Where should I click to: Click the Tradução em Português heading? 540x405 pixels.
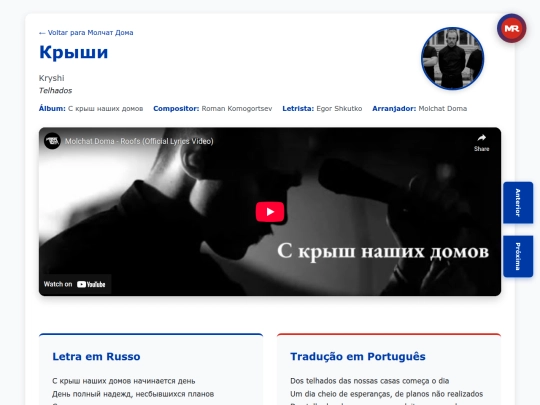(x=358, y=356)
